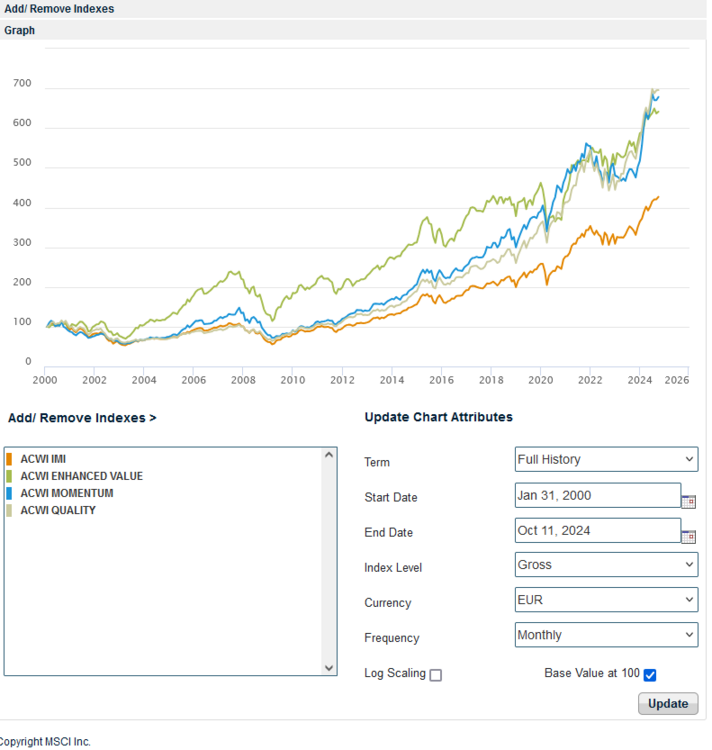Uncheck the Base Value at 100 checkbox
The image size is (712, 750).
(x=650, y=675)
